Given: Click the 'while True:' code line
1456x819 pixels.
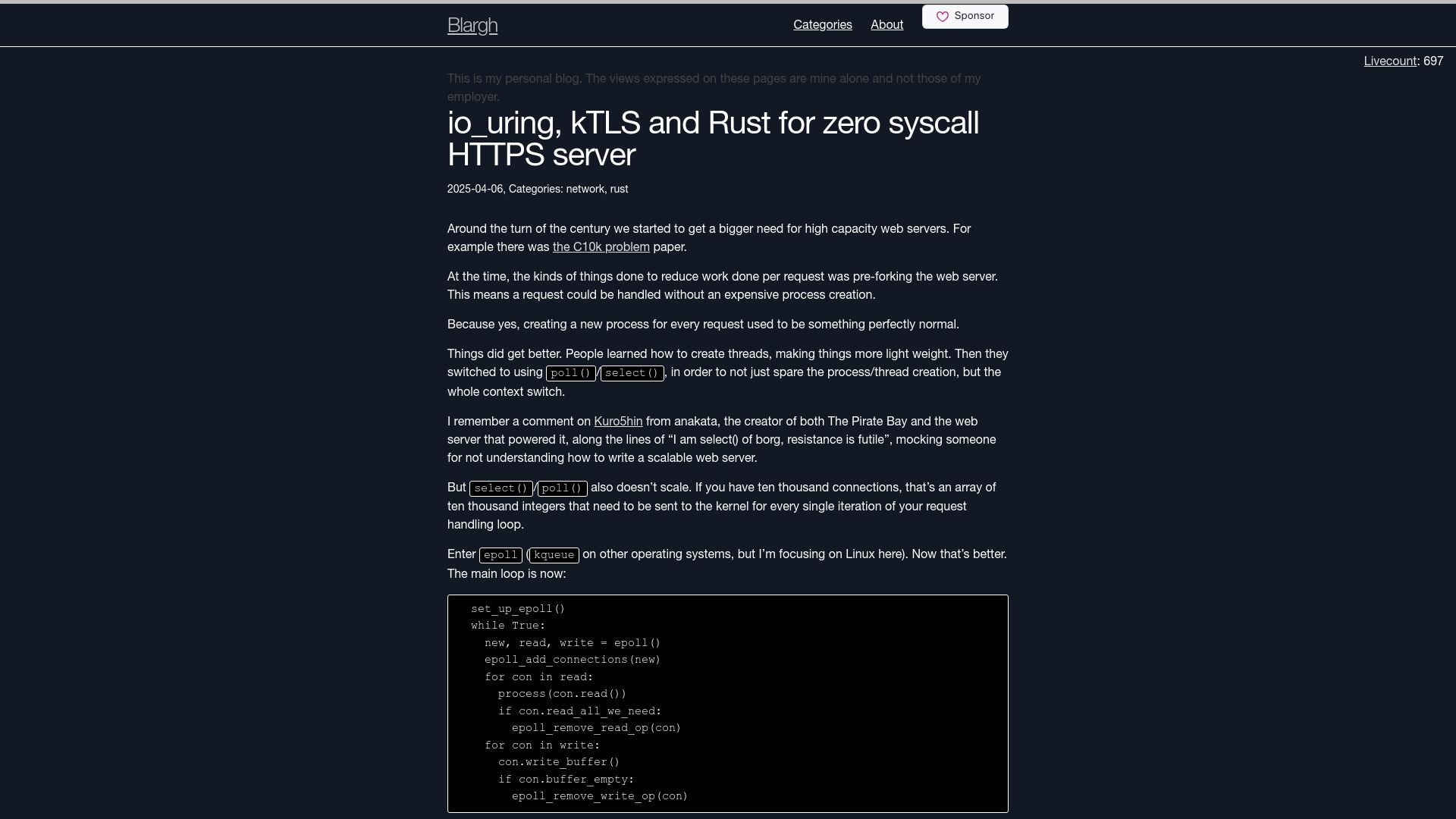Looking at the screenshot, I should (508, 626).
